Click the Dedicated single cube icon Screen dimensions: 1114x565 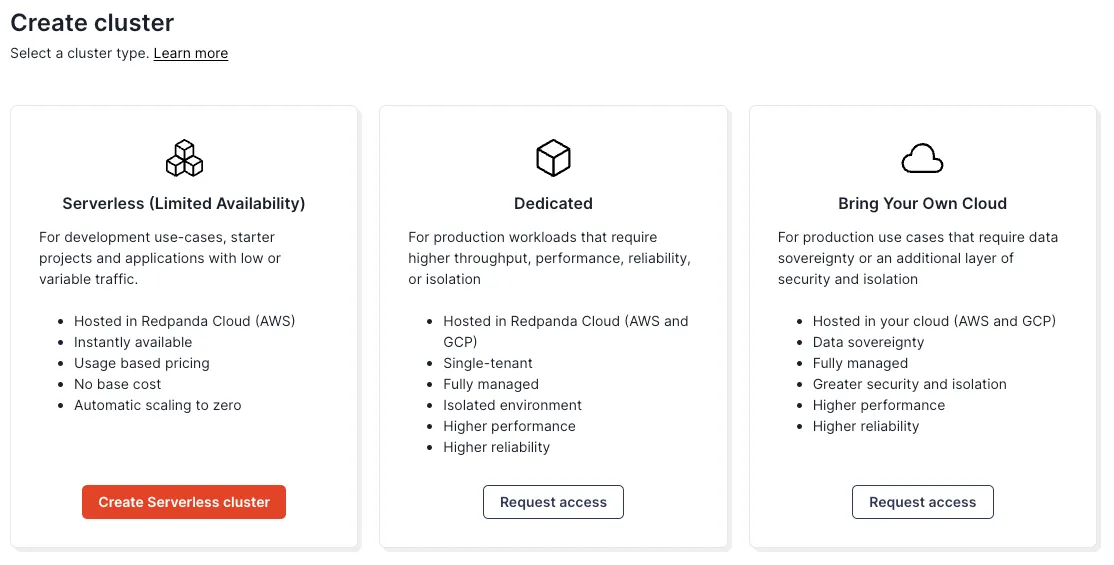(x=553, y=158)
